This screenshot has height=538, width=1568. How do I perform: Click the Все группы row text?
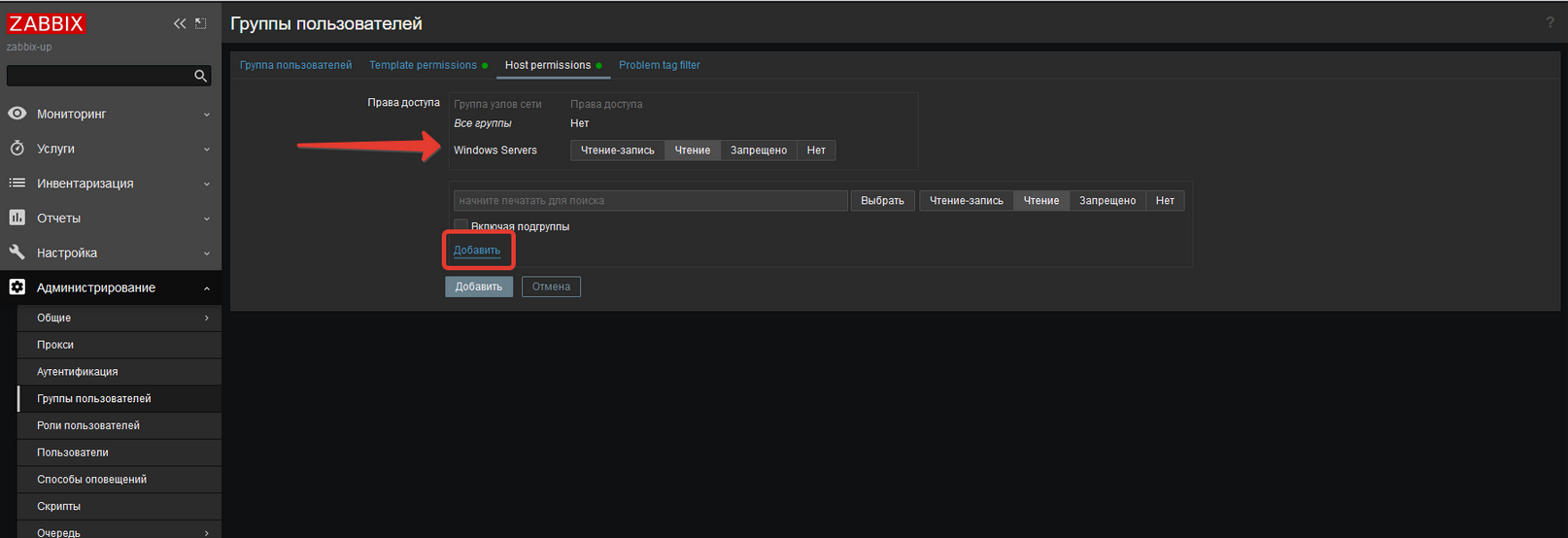[x=483, y=123]
